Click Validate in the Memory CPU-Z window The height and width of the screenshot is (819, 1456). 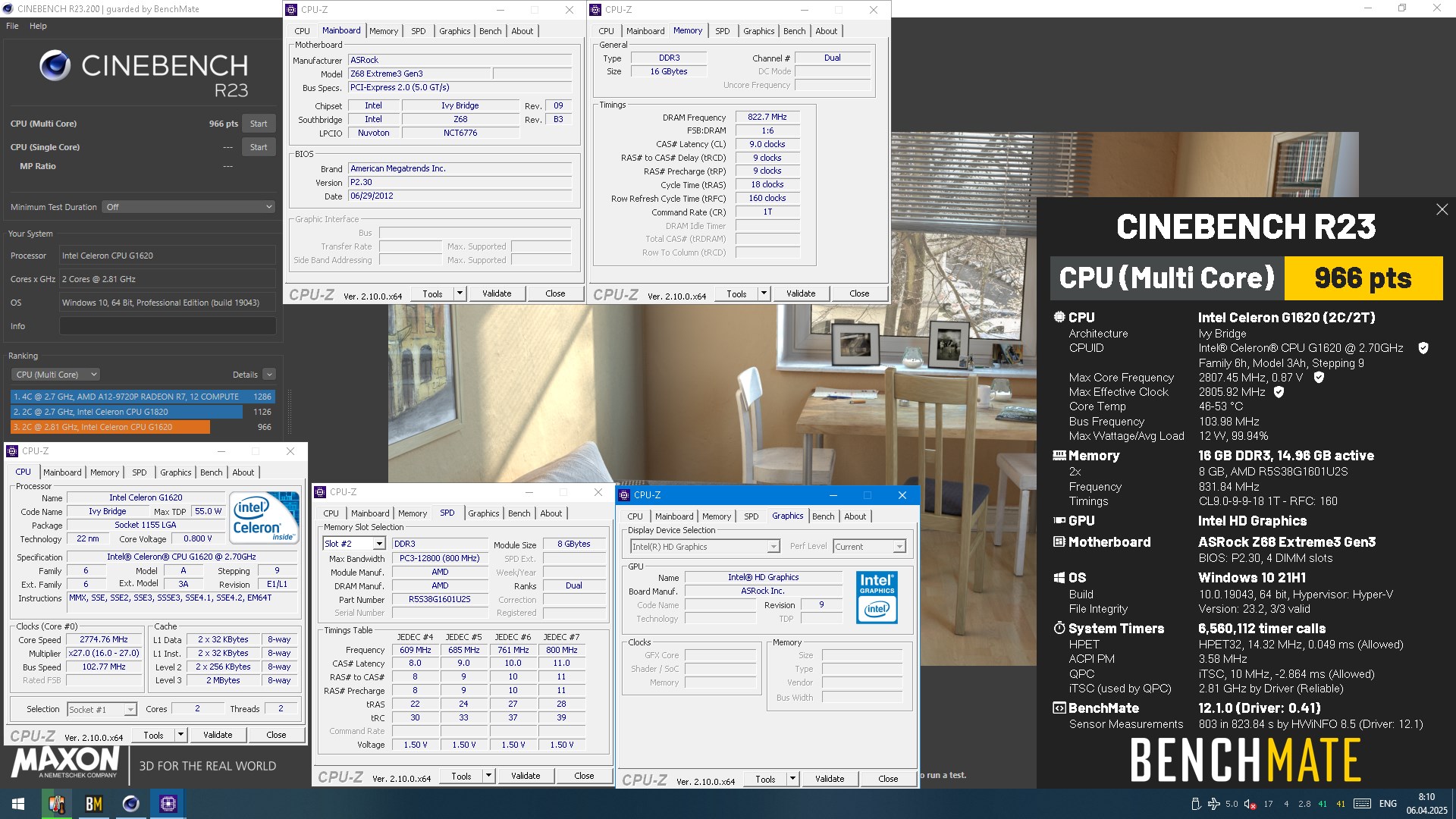coord(801,293)
